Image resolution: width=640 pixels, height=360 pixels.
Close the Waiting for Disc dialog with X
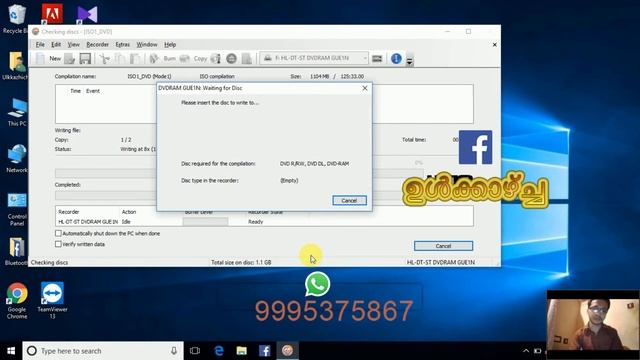365,88
